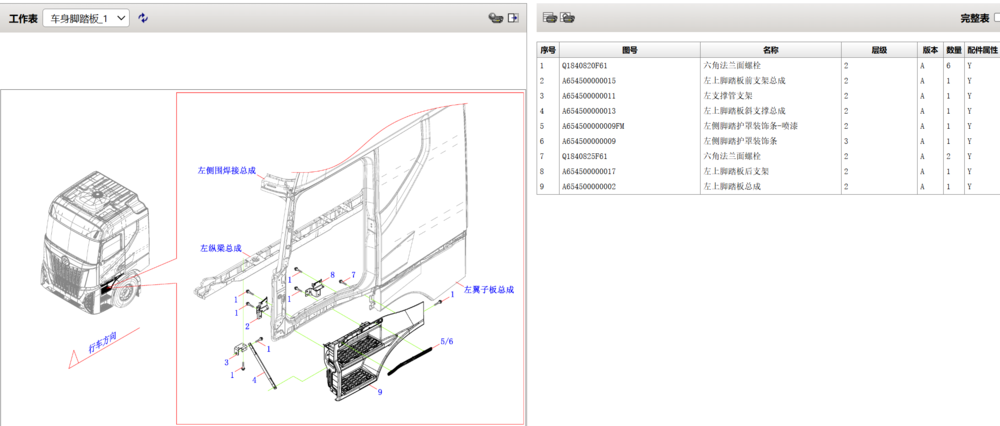This screenshot has height=426, width=1000.
Task: Click the 左纵梁总成 diagram label
Action: (x=221, y=247)
